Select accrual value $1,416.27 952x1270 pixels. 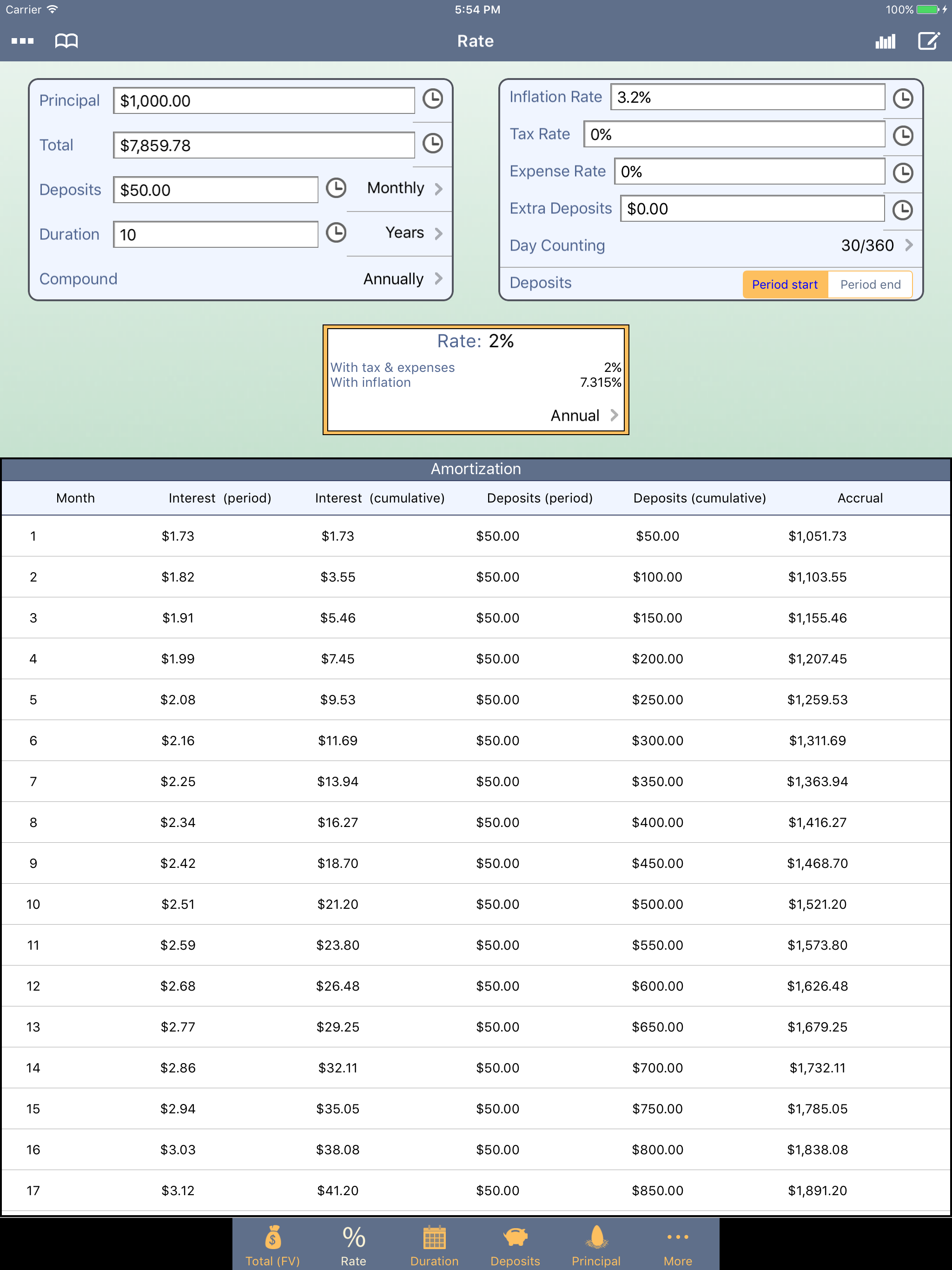tap(817, 823)
